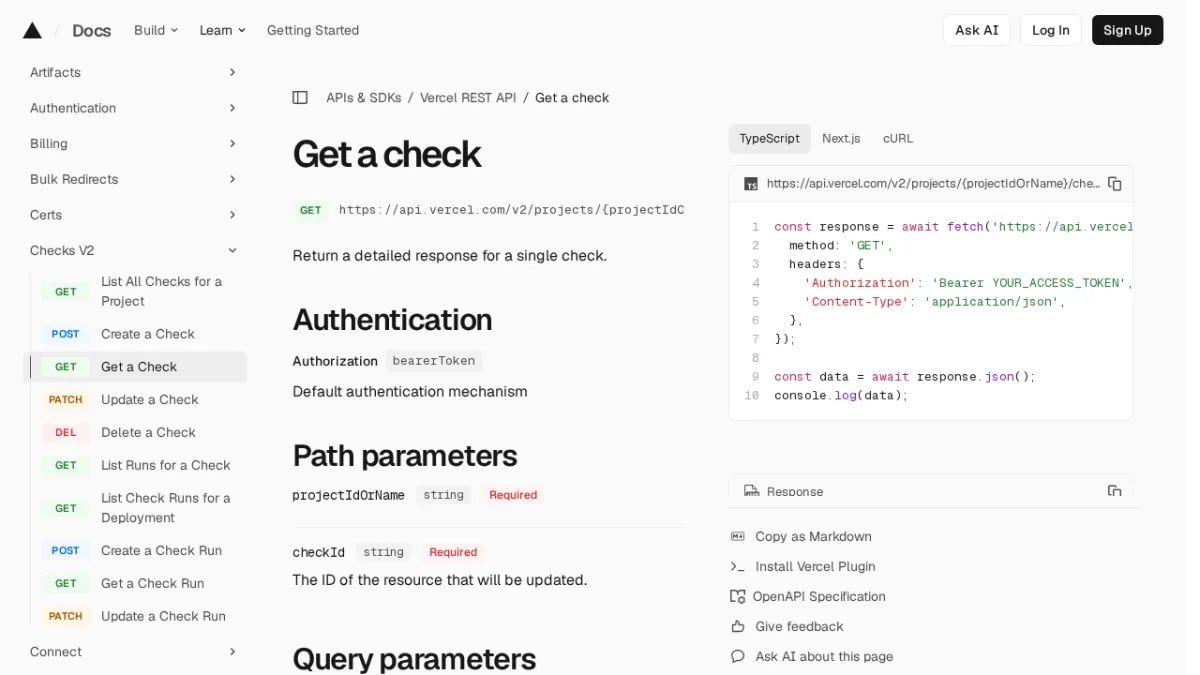Switch to the TypeScript code tab
The width and height of the screenshot is (1200, 675).
tap(769, 138)
